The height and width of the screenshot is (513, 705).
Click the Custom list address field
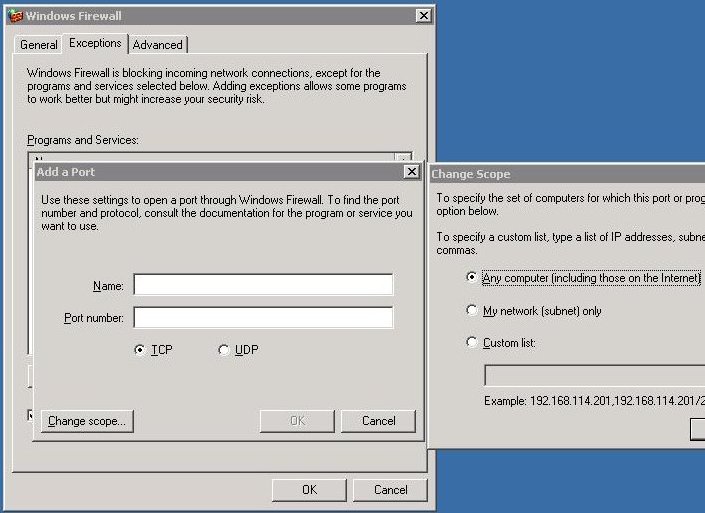[x=594, y=376]
